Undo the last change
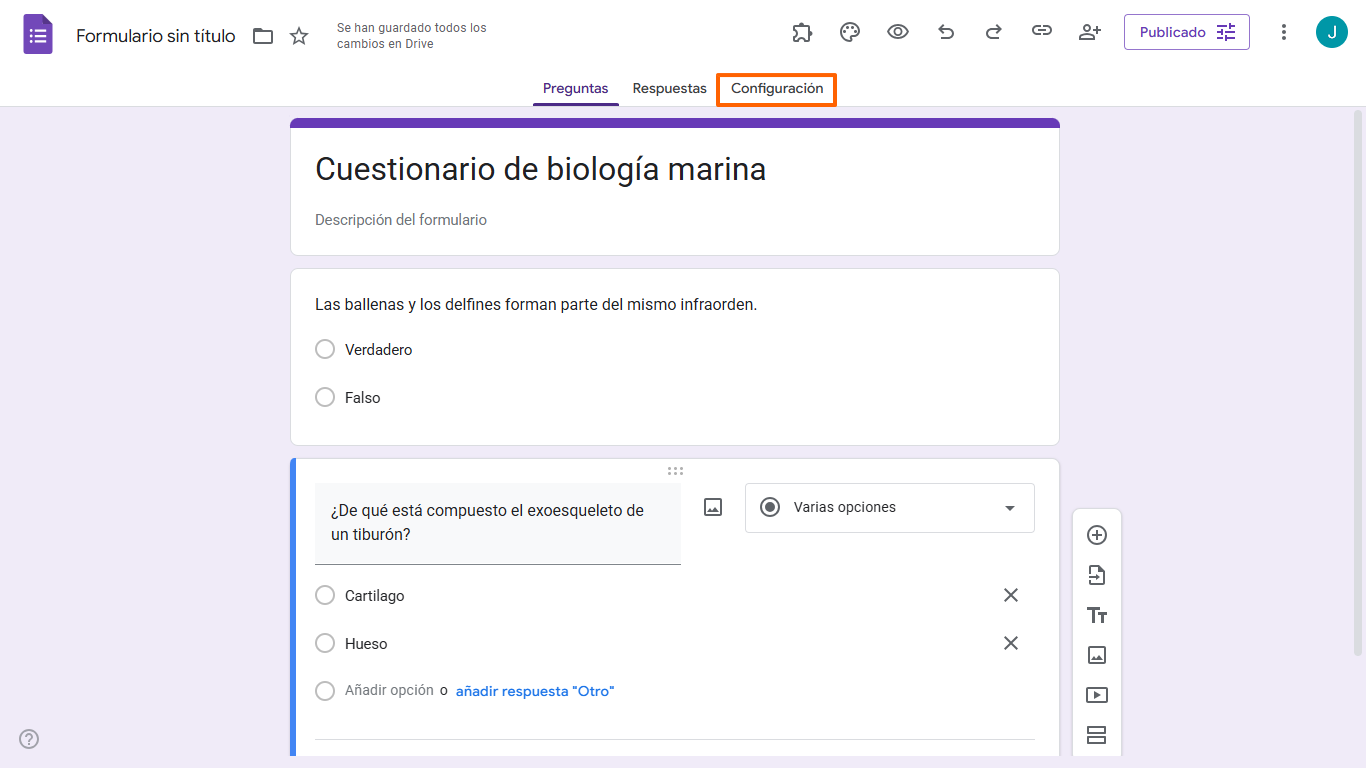The height and width of the screenshot is (768, 1366). tap(945, 32)
